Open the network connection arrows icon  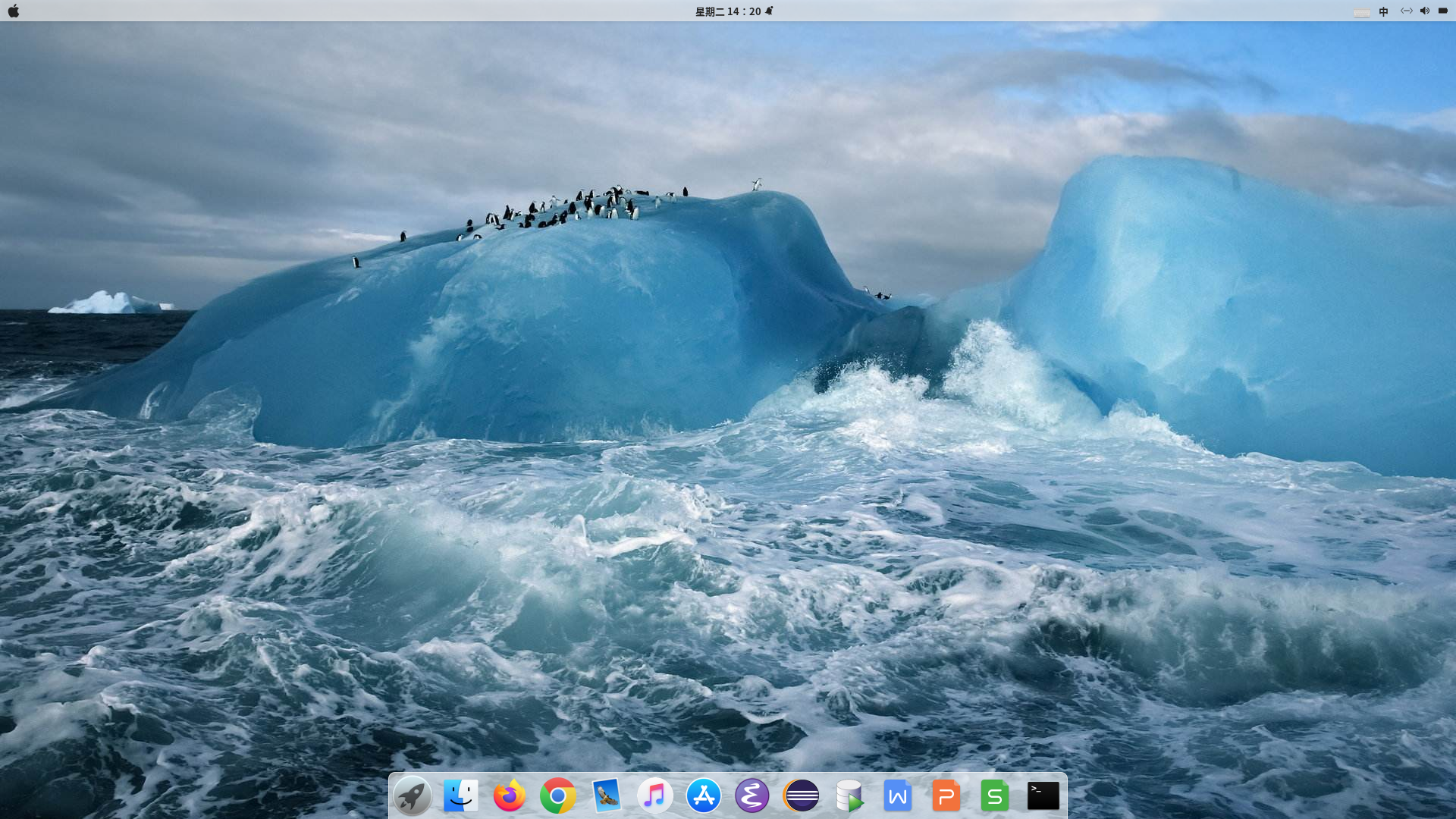click(x=1406, y=11)
